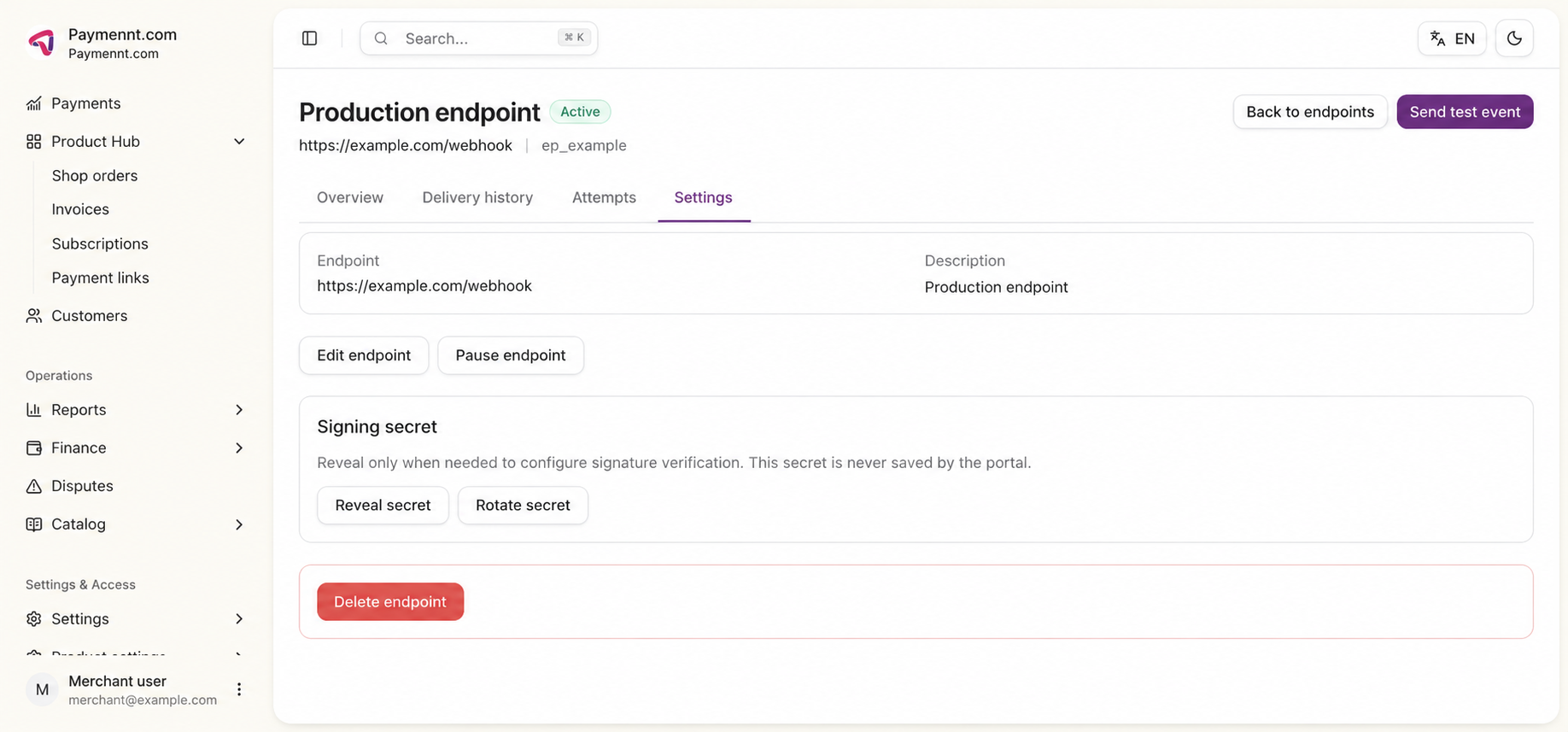This screenshot has height=732, width=1568.
Task: Click the Catalog book icon
Action: 34,524
